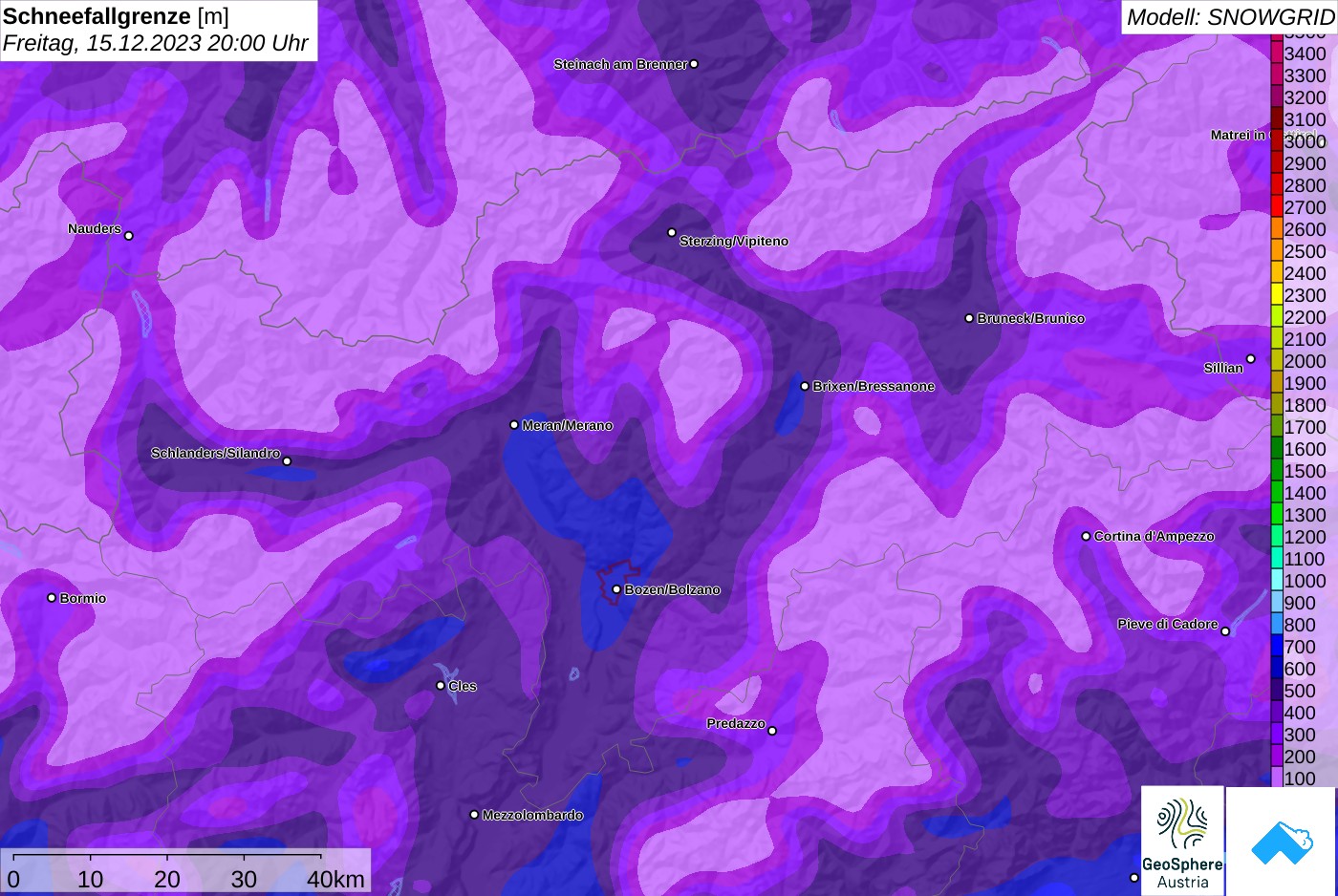Click the Schlanders/Silandro marker dot
The image size is (1338, 896).
point(287,461)
